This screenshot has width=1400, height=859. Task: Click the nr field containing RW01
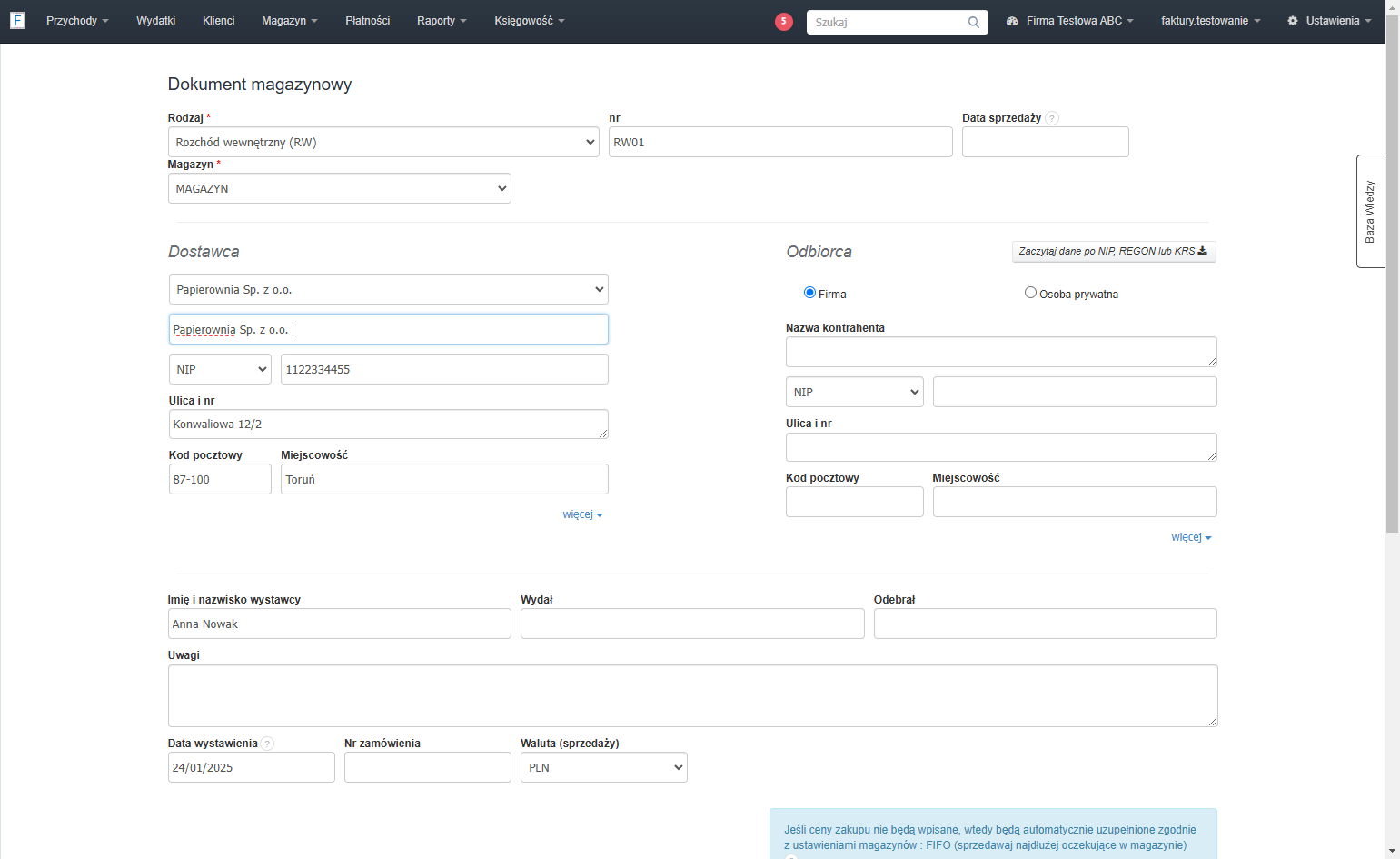point(781,142)
